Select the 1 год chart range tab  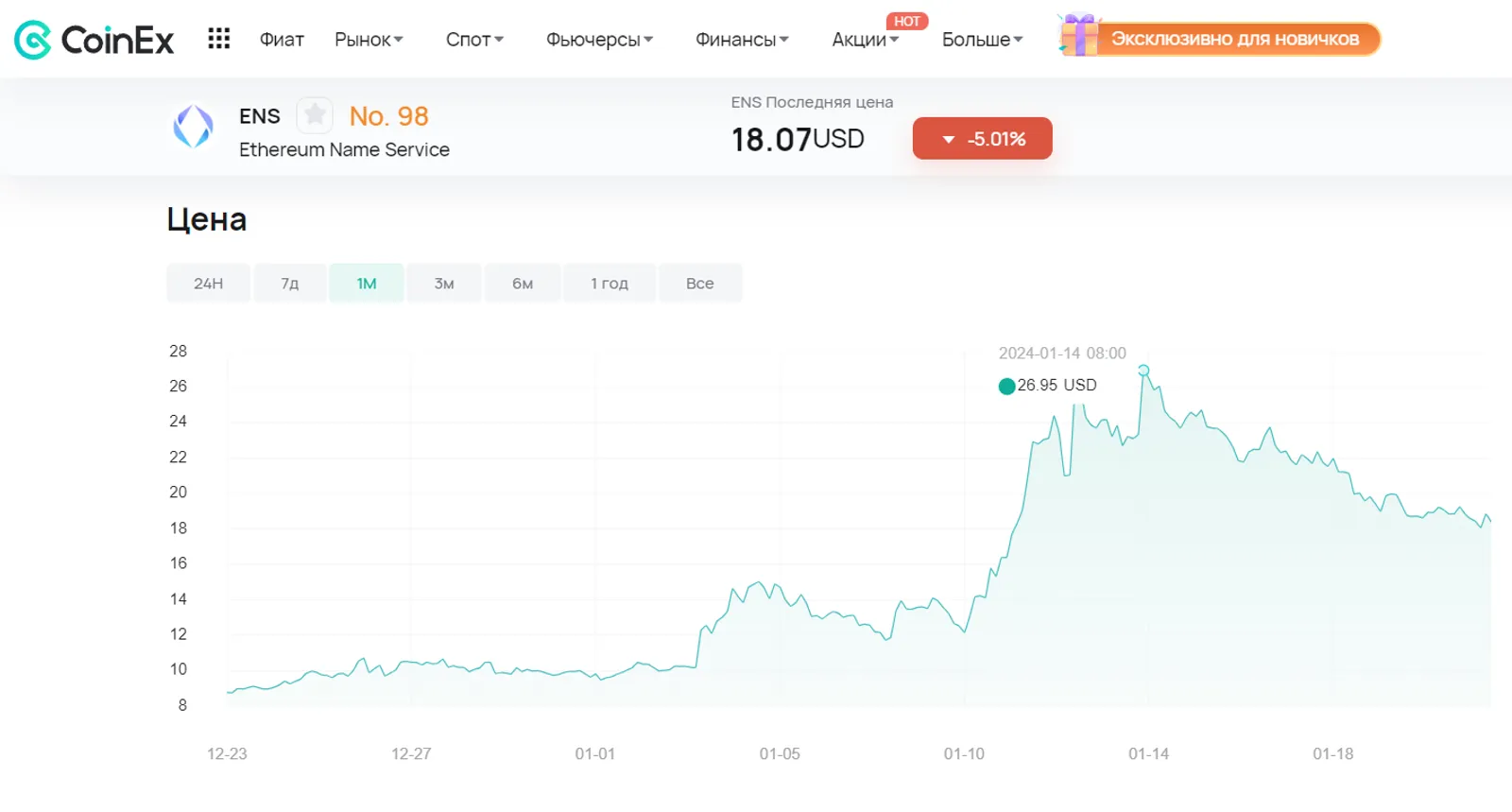point(610,284)
